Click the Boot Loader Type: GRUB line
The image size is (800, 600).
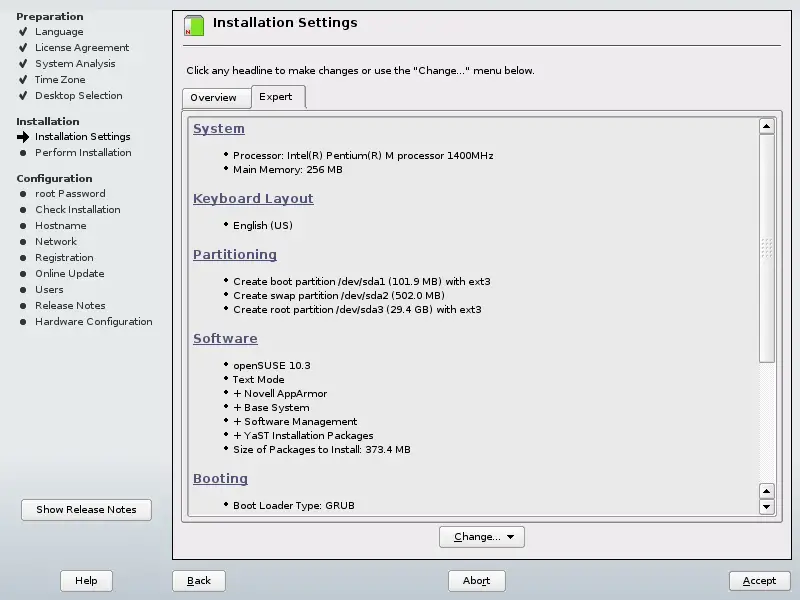294,506
